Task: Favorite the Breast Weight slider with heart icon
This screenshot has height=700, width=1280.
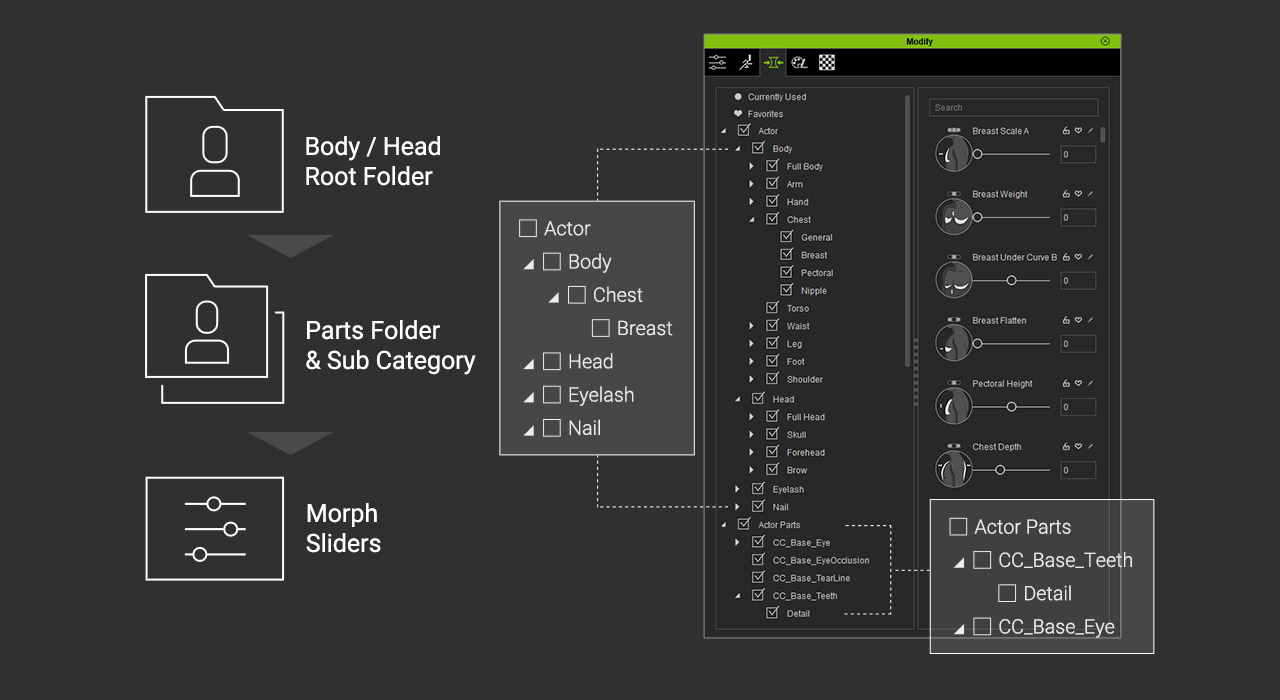Action: pos(1078,194)
